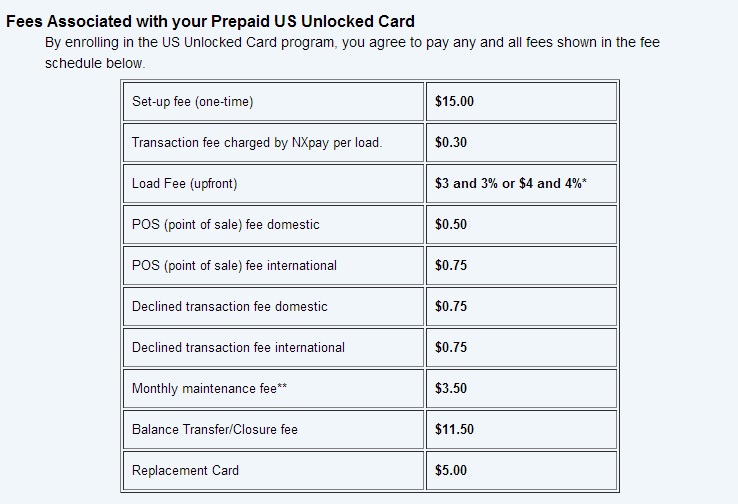Select the $11.50 closure fee value
The height and width of the screenshot is (504, 738).
point(454,430)
